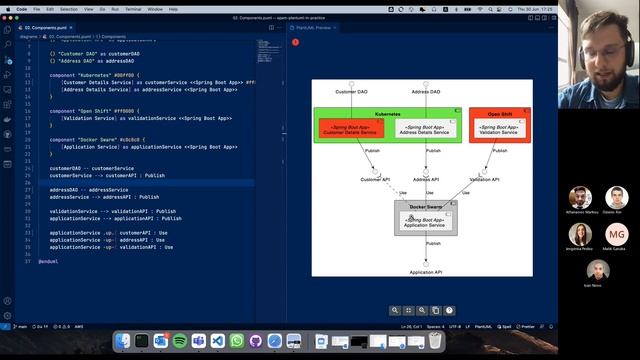Change the UTF-8 encoding in status bar

[455, 327]
